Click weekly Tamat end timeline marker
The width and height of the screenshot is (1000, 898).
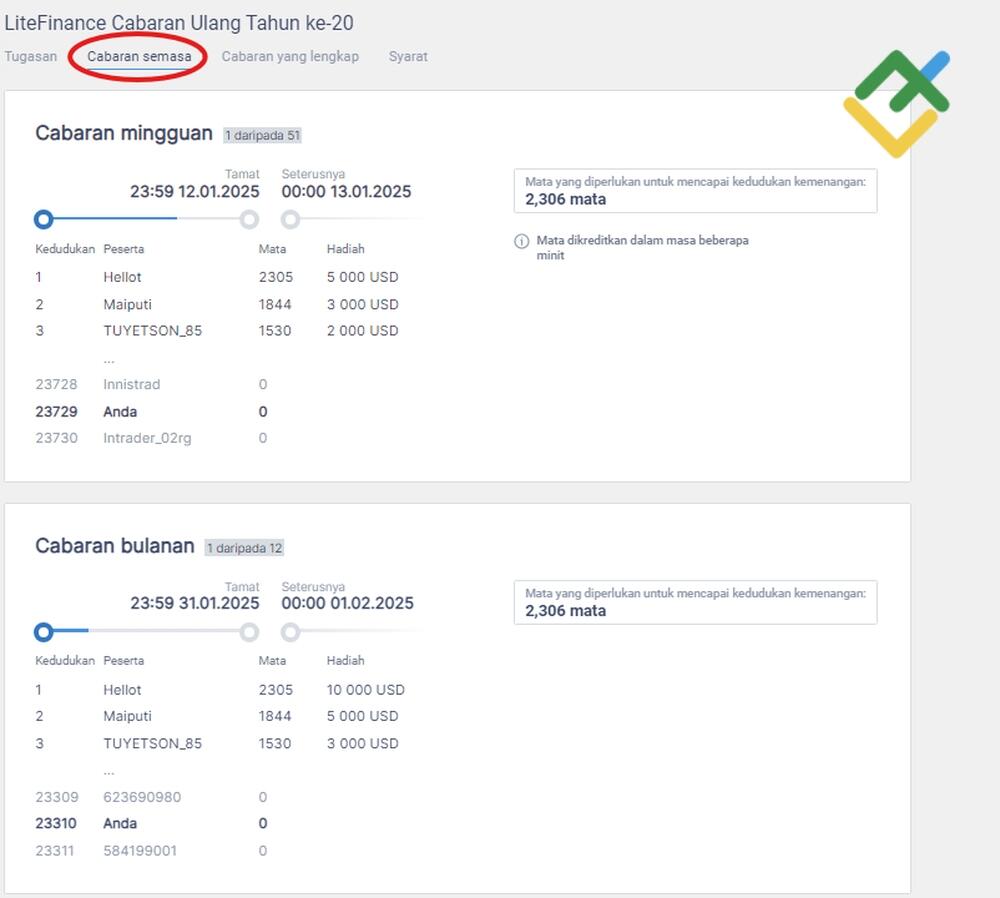(249, 219)
